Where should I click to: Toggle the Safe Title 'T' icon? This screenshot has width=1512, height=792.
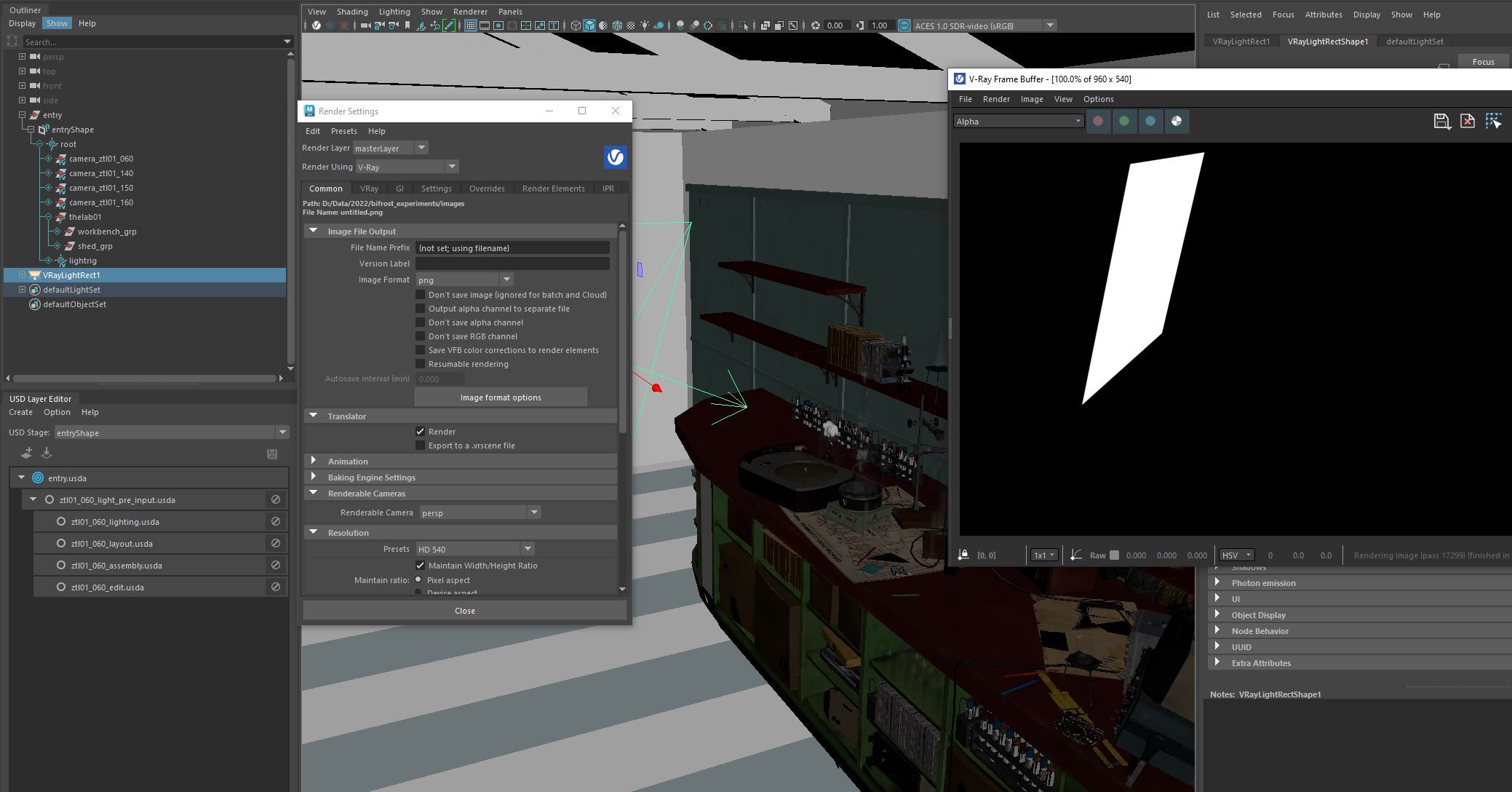point(553,25)
